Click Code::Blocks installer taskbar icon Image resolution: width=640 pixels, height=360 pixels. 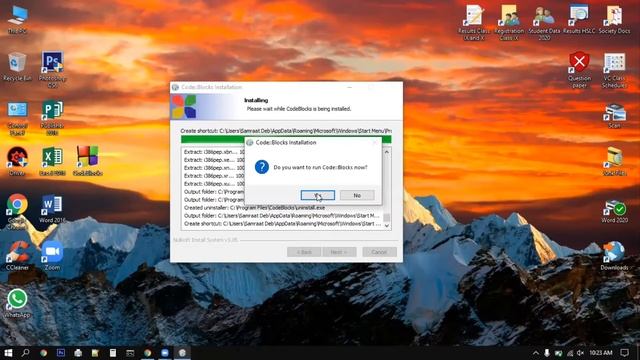(182, 353)
